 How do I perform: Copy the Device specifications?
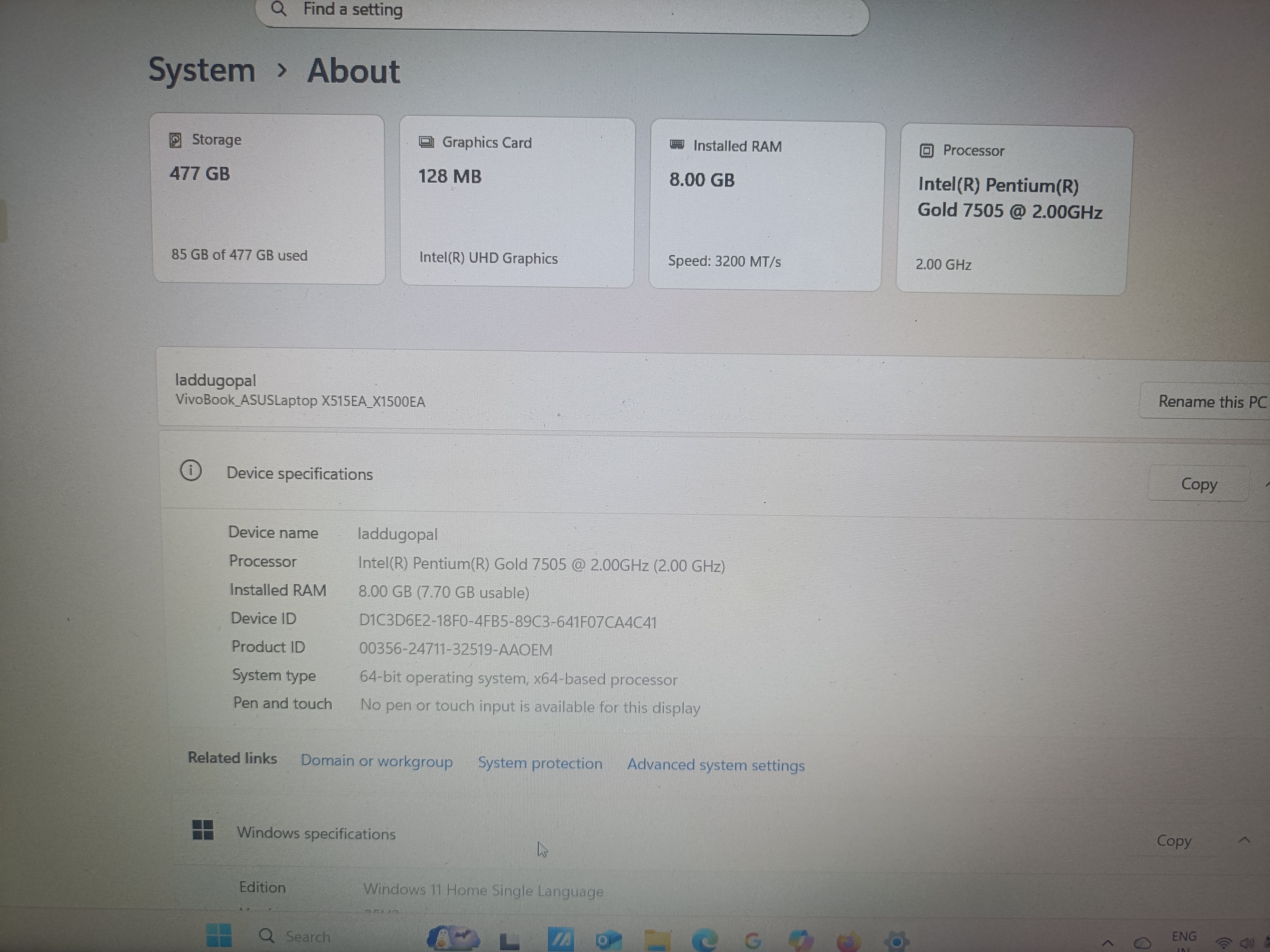pos(1199,484)
